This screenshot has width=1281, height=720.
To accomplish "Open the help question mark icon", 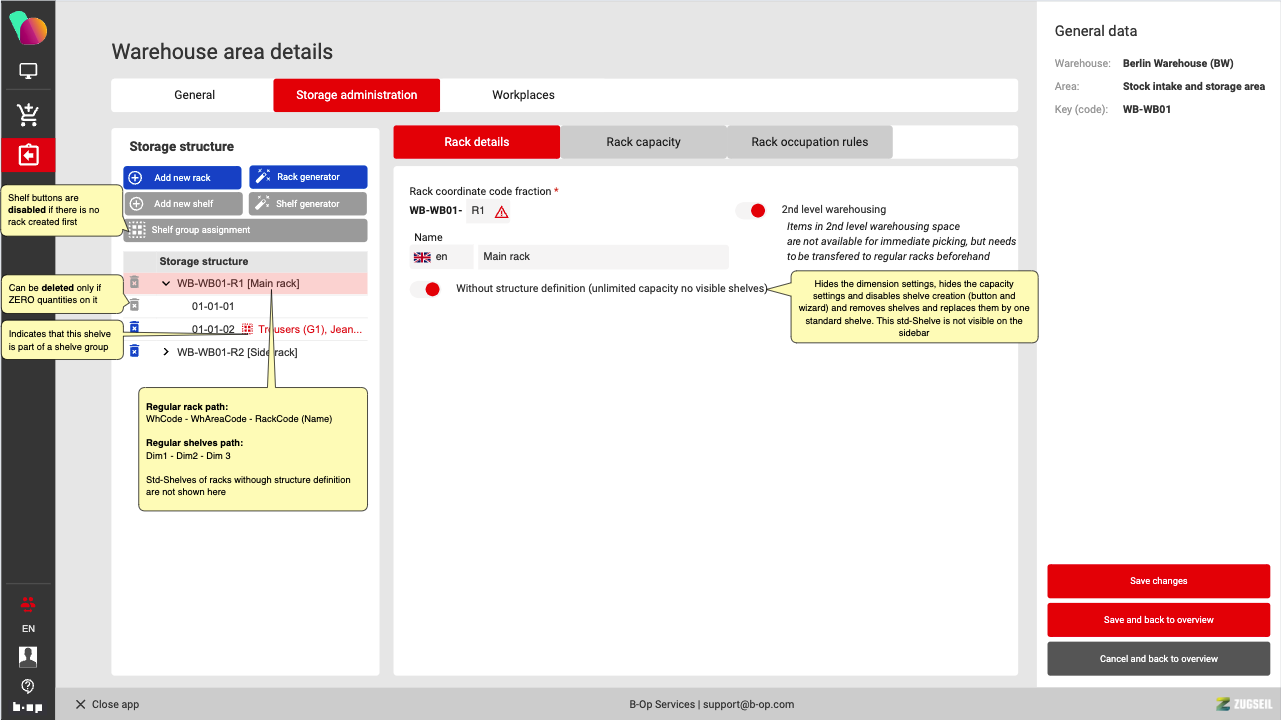I will pyautogui.click(x=28, y=686).
